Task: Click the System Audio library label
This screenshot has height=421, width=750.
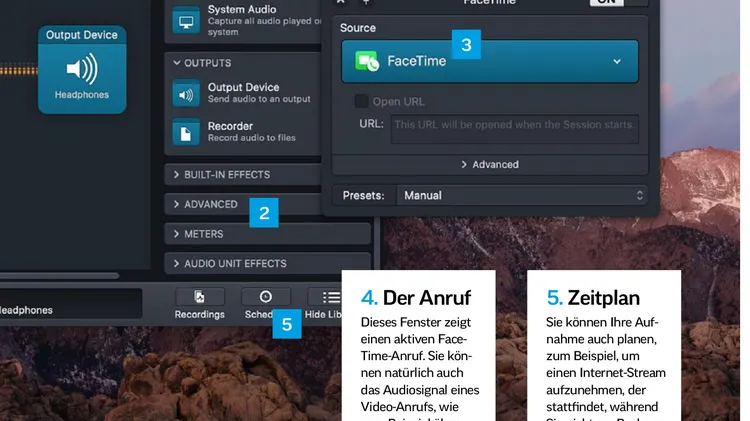Action: (242, 10)
